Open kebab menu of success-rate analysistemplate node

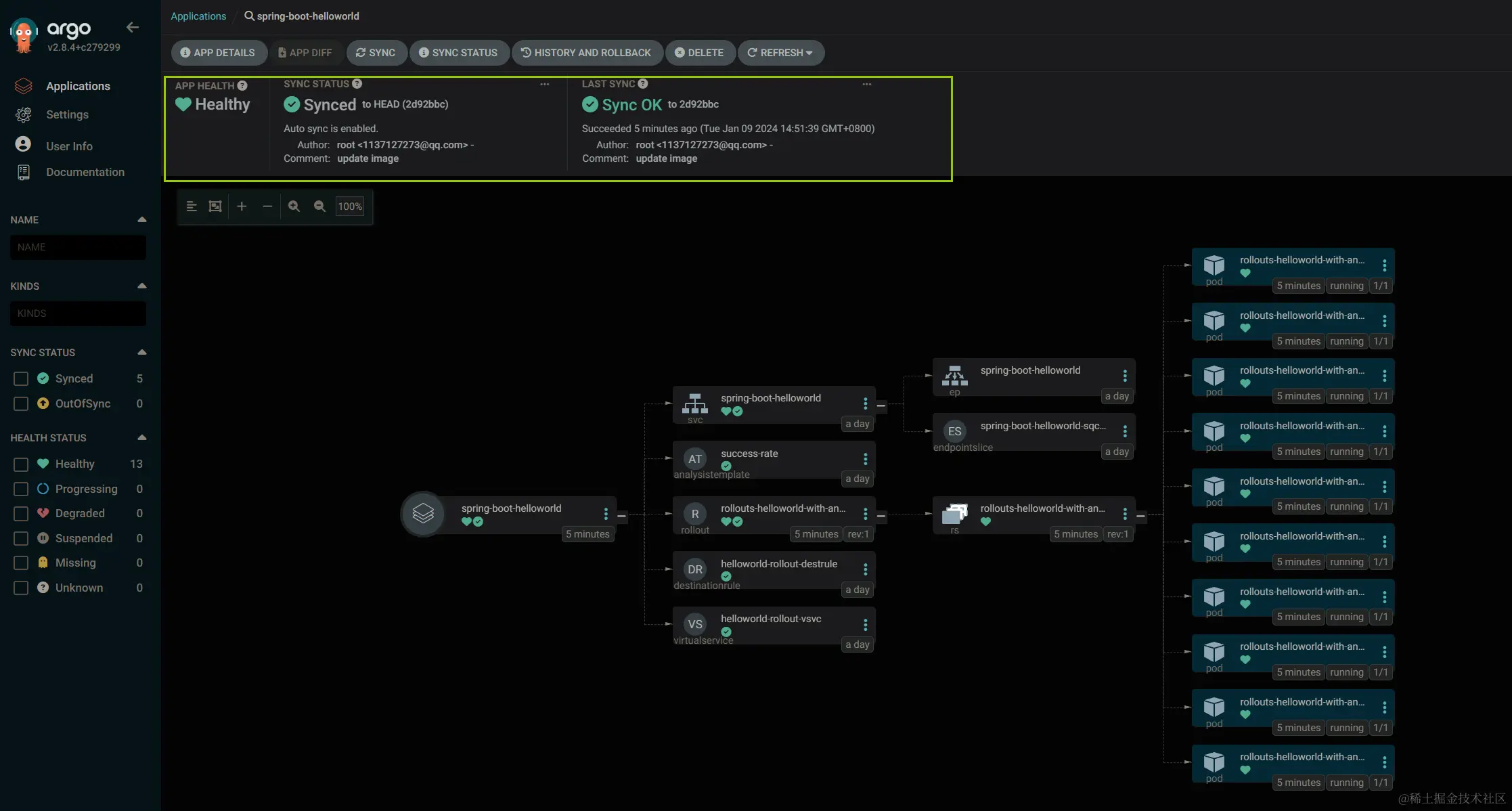pyautogui.click(x=865, y=459)
